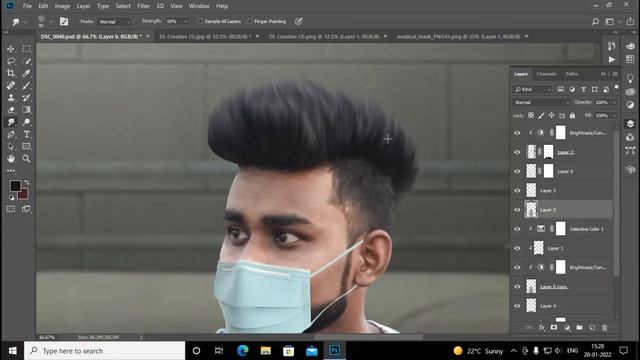Viewport: 640px width, 360px height.
Task: Toggle visibility of Layer 1
Action: point(517,248)
